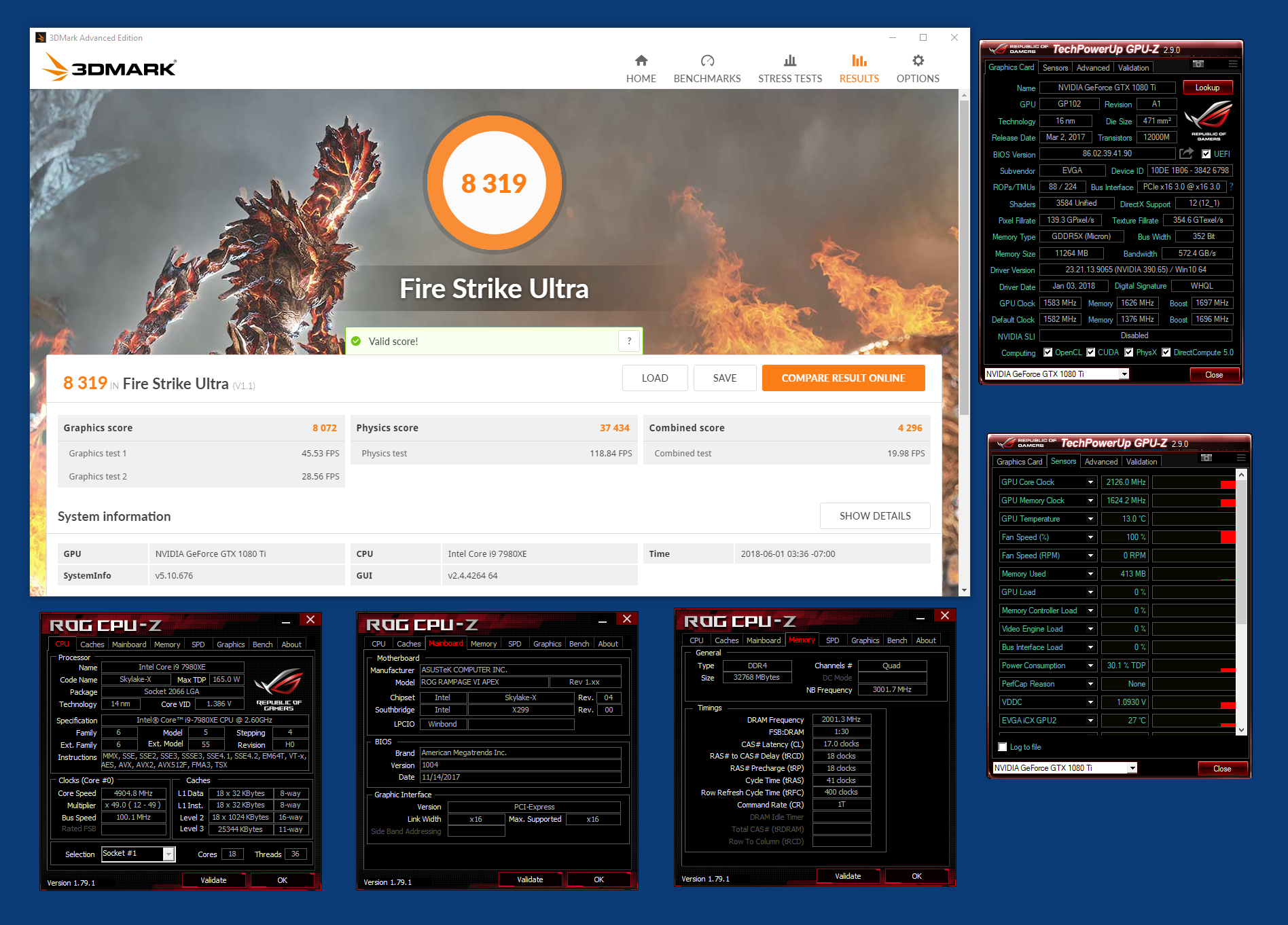Click screenshot camera icon in GPU-Z Graphics Card window

click(1198, 64)
